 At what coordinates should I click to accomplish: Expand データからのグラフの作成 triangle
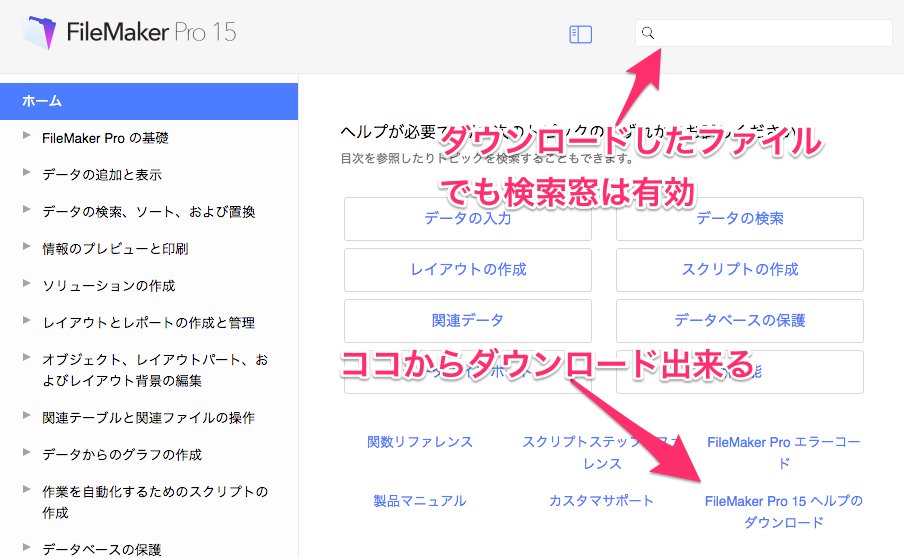click(x=26, y=452)
